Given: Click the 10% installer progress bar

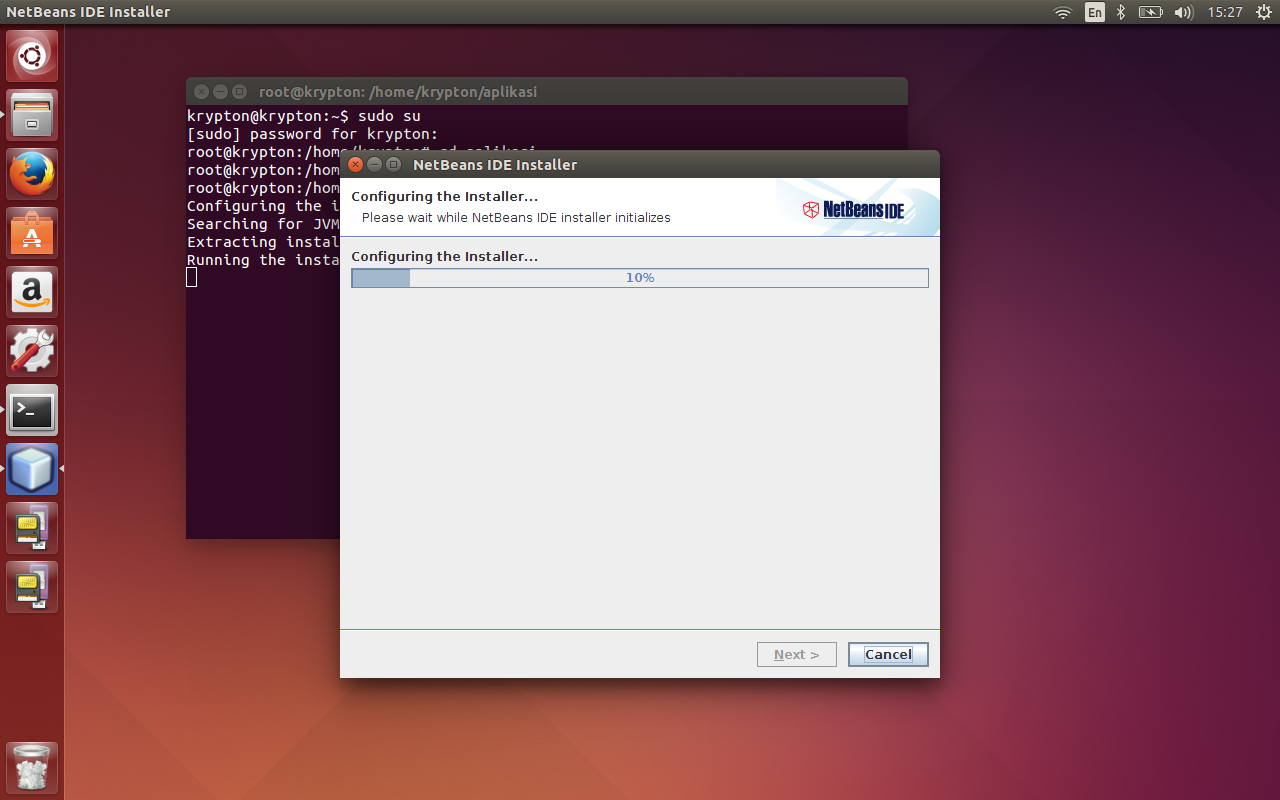Looking at the screenshot, I should 640,277.
